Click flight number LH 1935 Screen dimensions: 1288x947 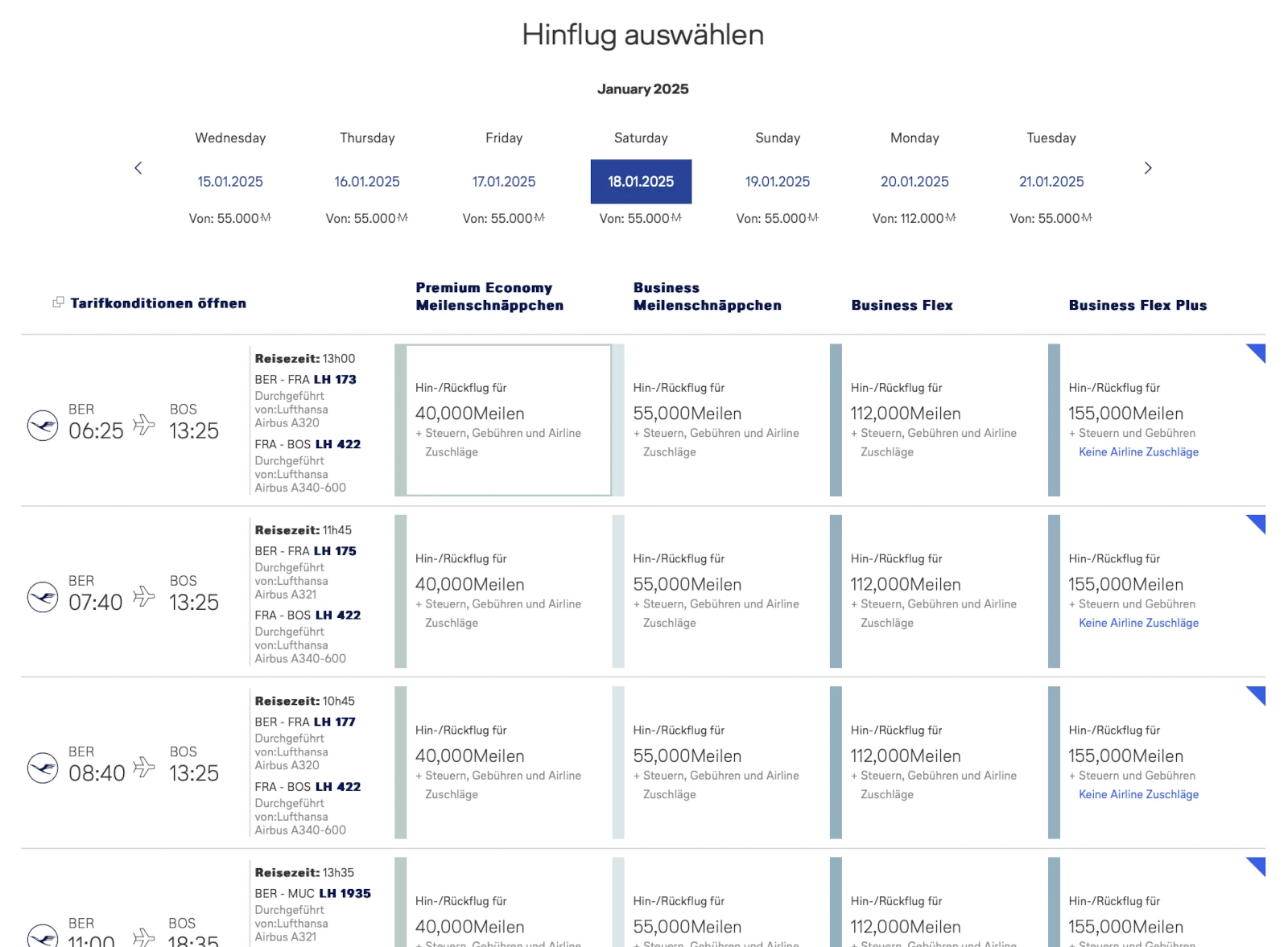(x=345, y=893)
